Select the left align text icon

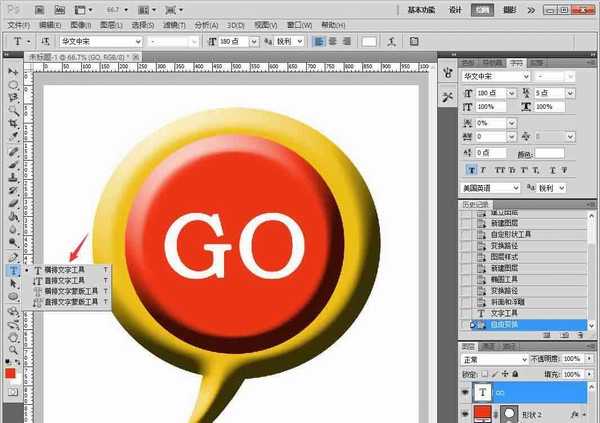click(x=318, y=41)
